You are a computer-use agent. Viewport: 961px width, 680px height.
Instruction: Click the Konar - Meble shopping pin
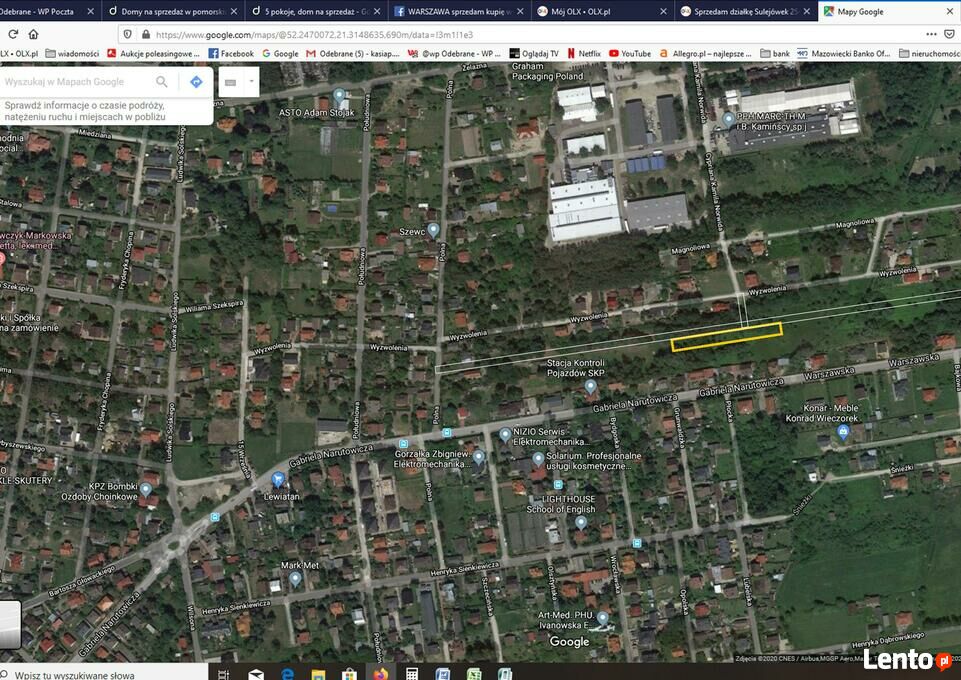(843, 431)
